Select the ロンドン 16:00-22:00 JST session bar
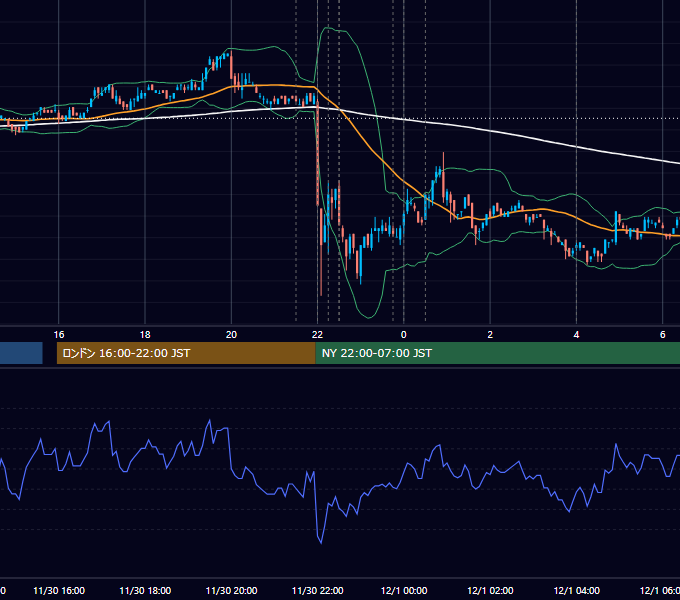 point(186,353)
